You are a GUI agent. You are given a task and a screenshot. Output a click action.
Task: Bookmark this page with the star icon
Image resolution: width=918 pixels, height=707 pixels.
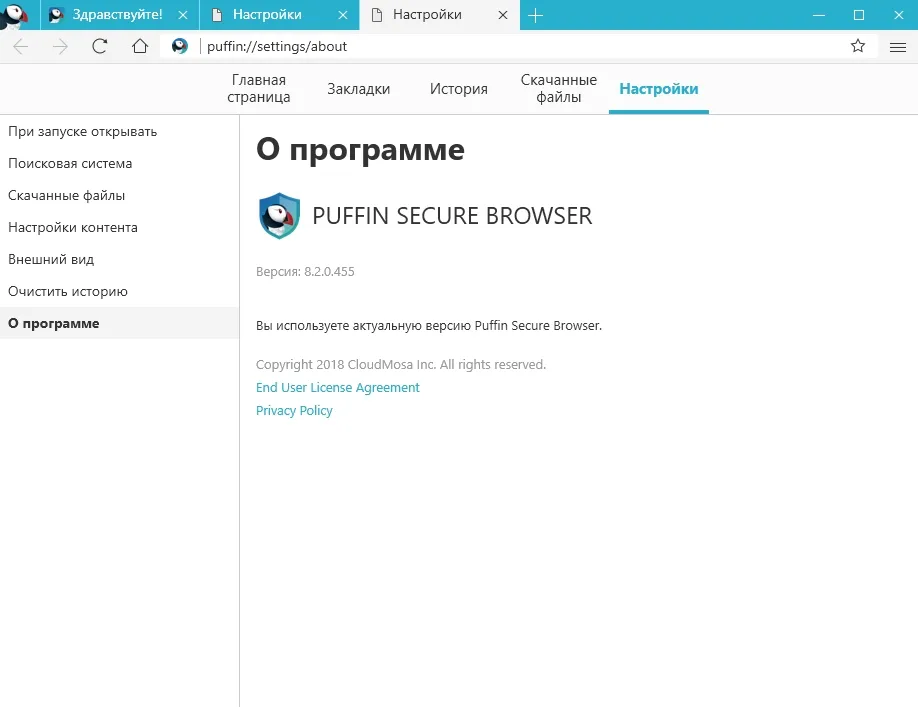pos(858,46)
